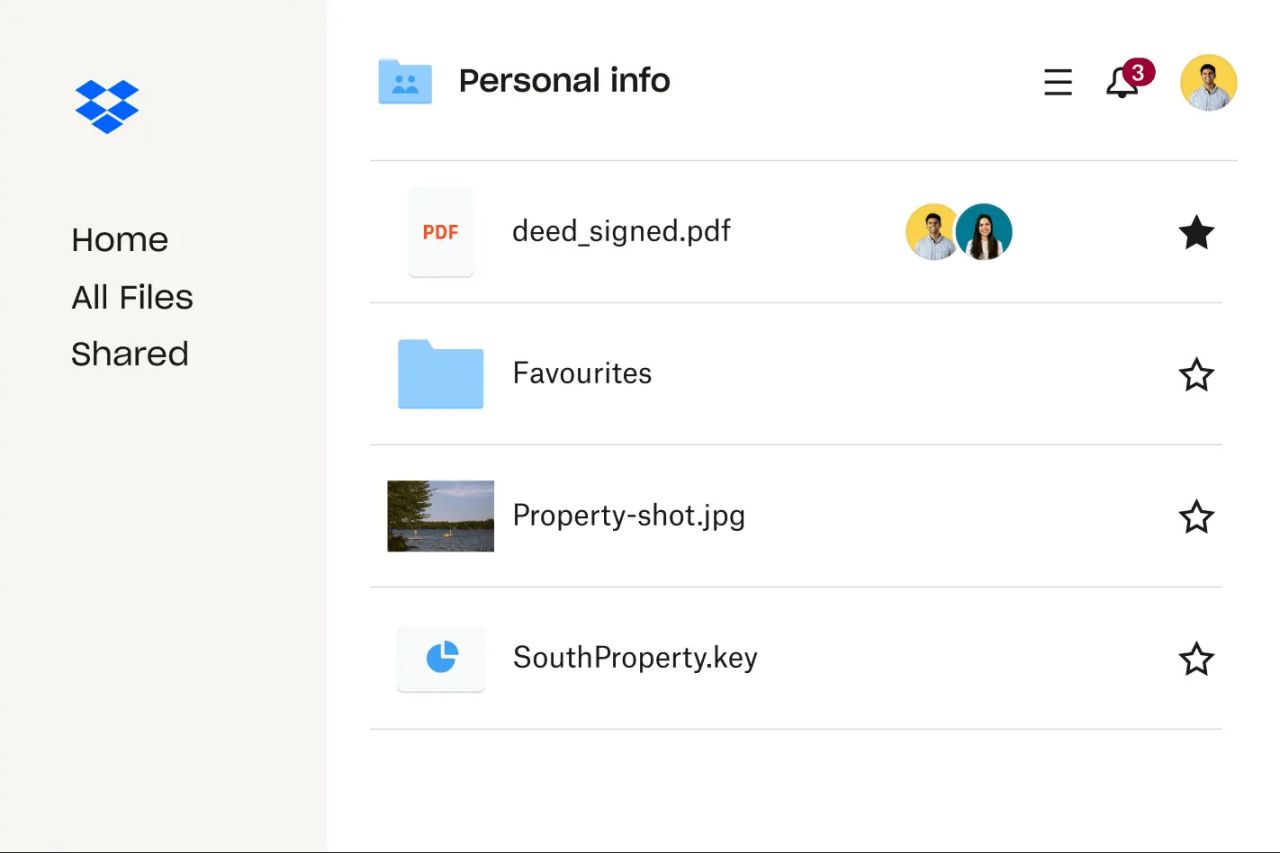Star the SouthProperty.key file
Screen dimensions: 1280x853
point(1196,659)
